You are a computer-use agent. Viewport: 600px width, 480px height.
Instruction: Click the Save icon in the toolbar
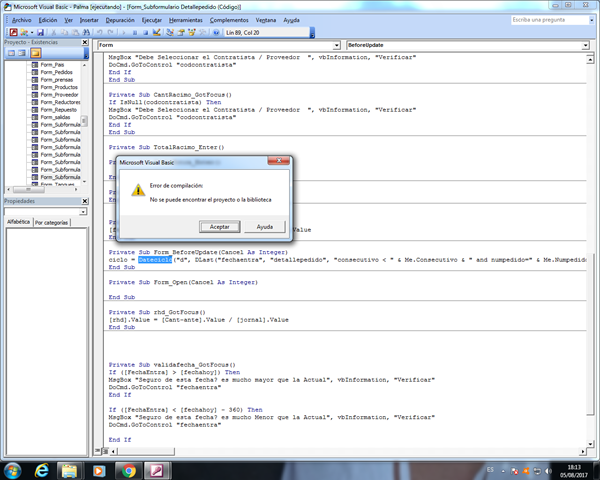40,32
